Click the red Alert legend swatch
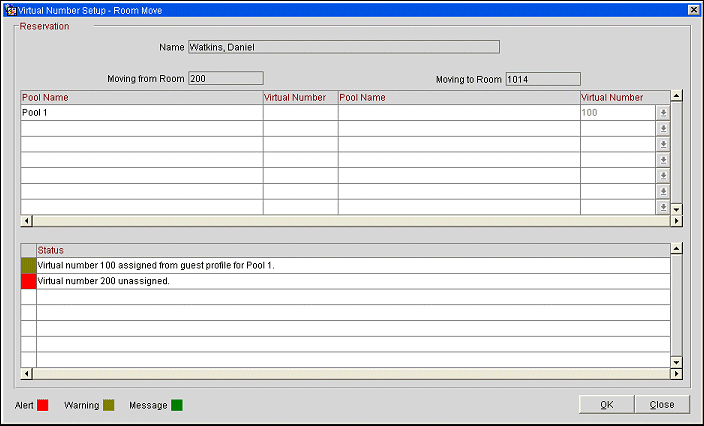 coord(43,405)
